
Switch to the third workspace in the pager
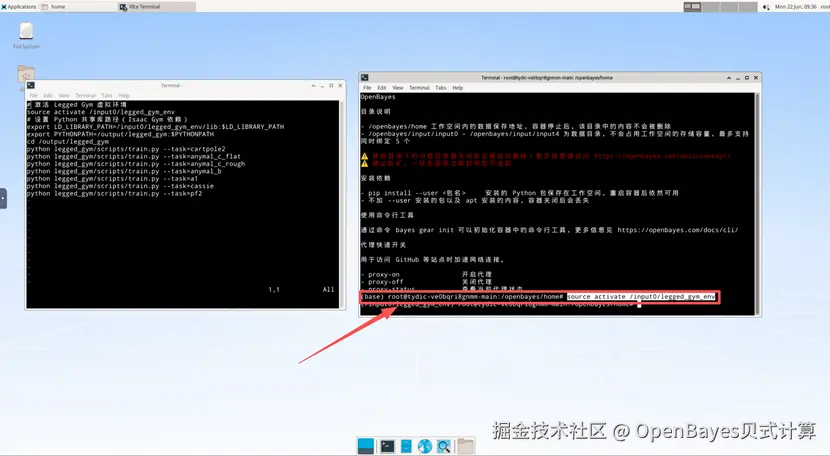tap(729, 7)
